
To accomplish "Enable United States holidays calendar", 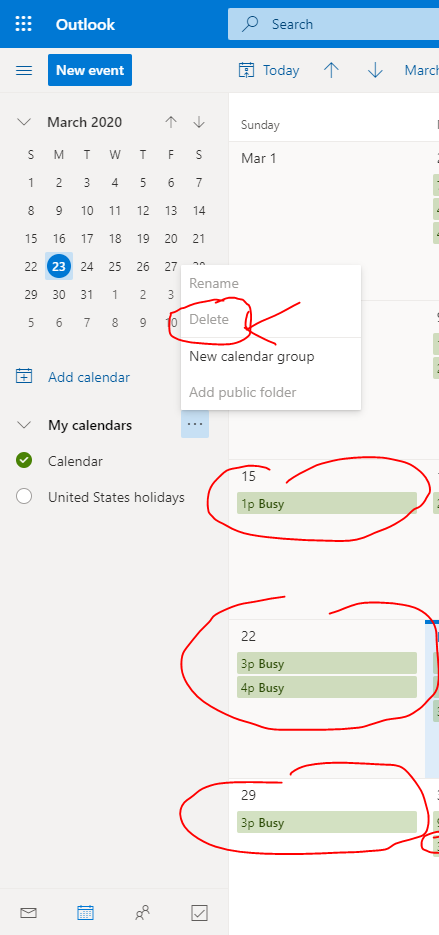I will click(x=24, y=497).
